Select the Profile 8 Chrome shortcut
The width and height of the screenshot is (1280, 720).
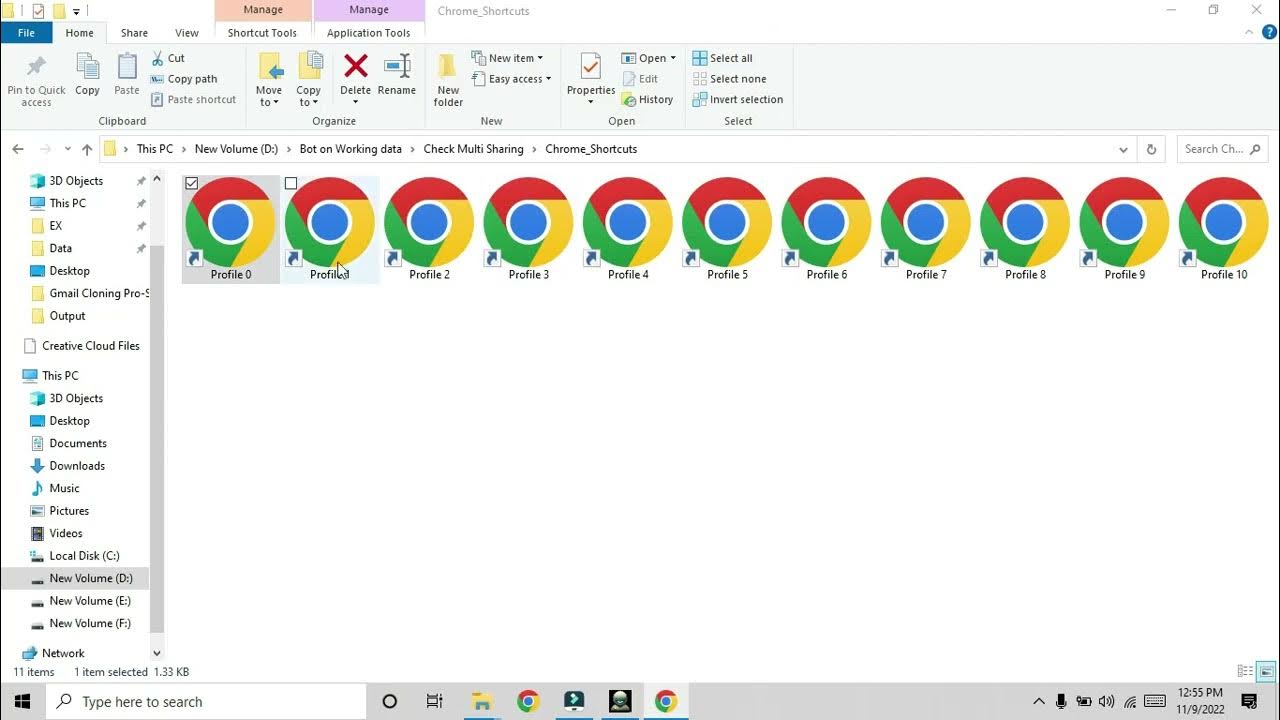[x=1025, y=229]
